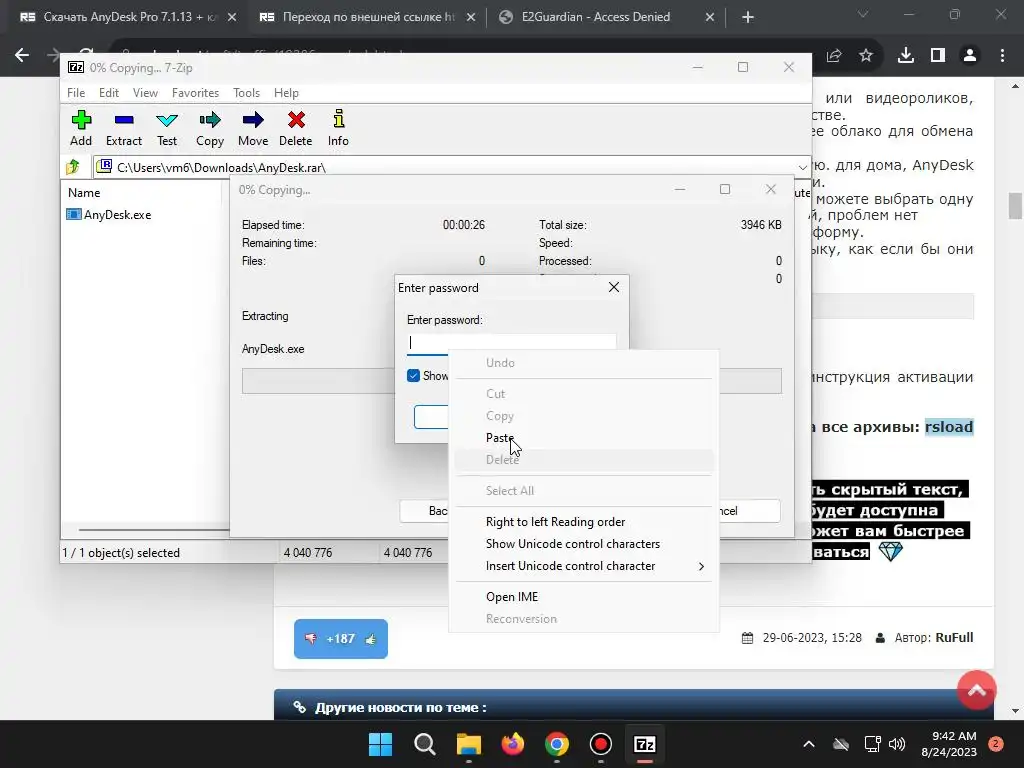Viewport: 1024px width, 768px height.
Task: Expand Insert Unicode control character submenu
Action: pos(583,566)
